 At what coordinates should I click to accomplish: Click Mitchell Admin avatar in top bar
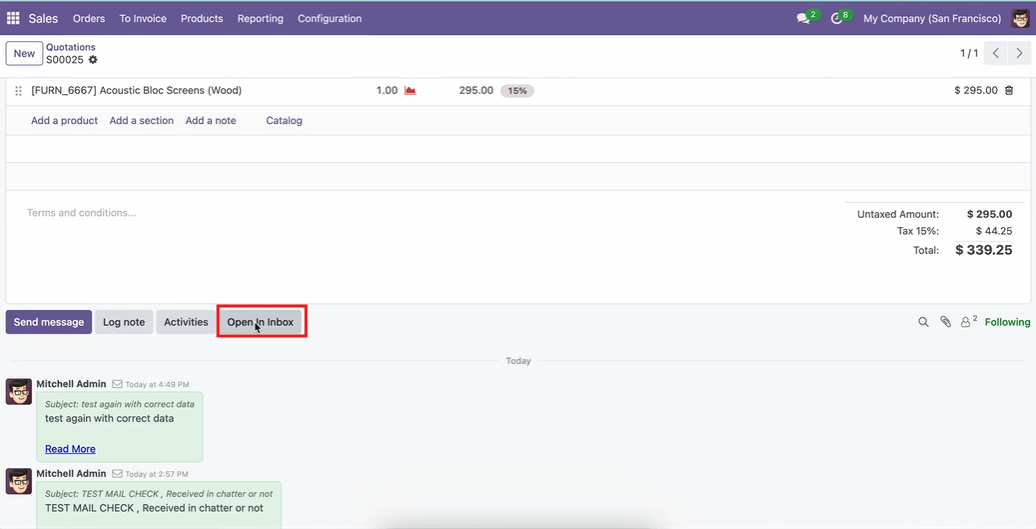1021,18
